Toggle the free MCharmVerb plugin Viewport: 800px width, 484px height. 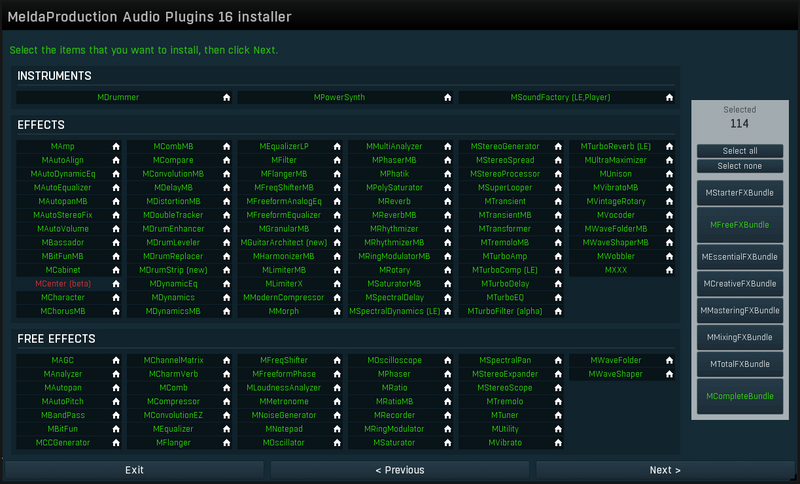tap(173, 374)
